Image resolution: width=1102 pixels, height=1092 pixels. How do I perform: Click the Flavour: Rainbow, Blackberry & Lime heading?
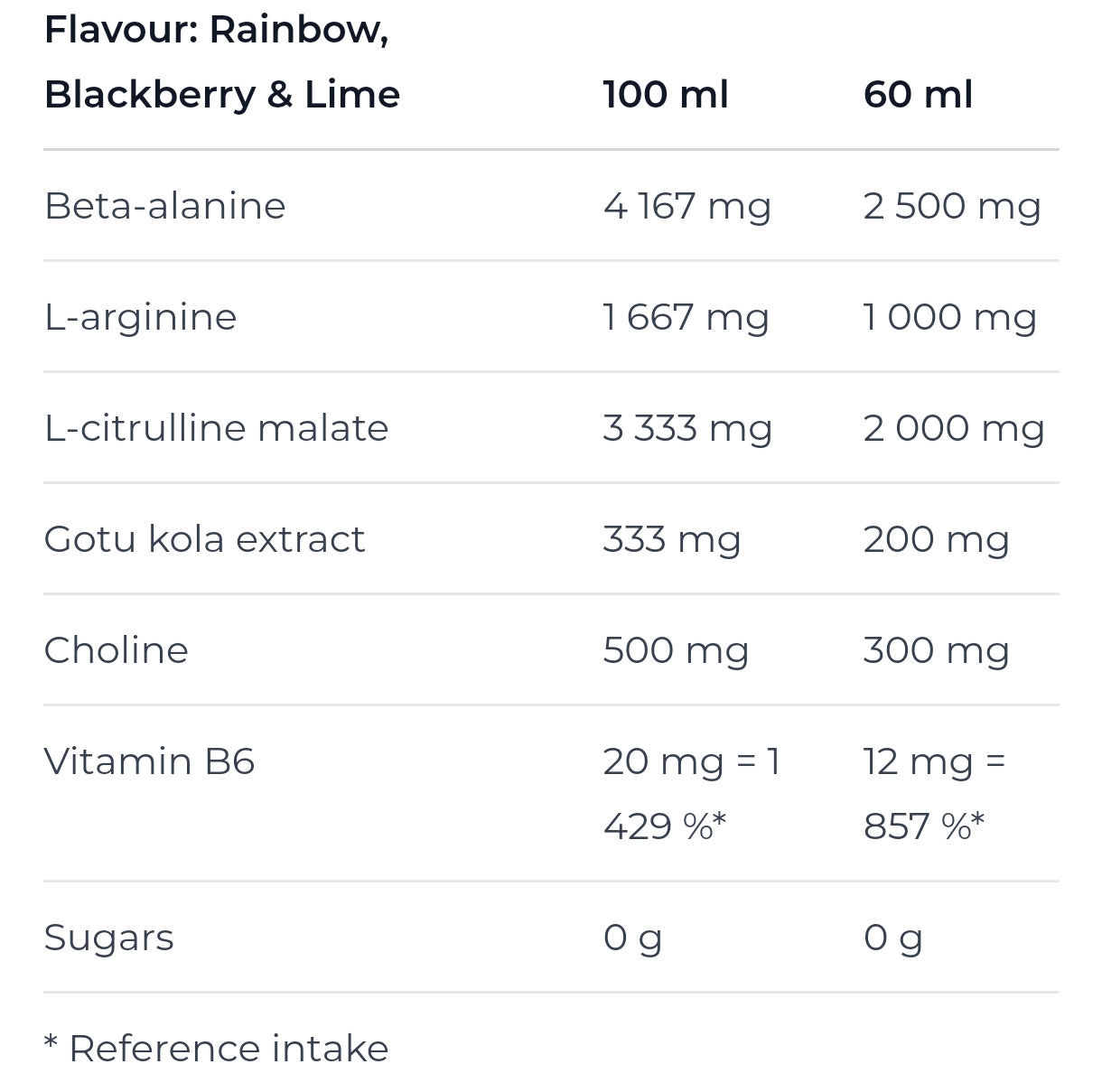[222, 62]
